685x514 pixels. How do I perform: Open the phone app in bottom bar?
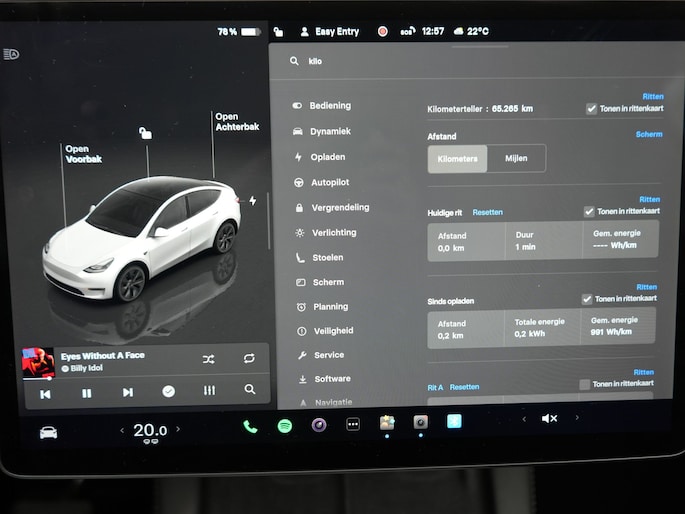[x=250, y=426]
